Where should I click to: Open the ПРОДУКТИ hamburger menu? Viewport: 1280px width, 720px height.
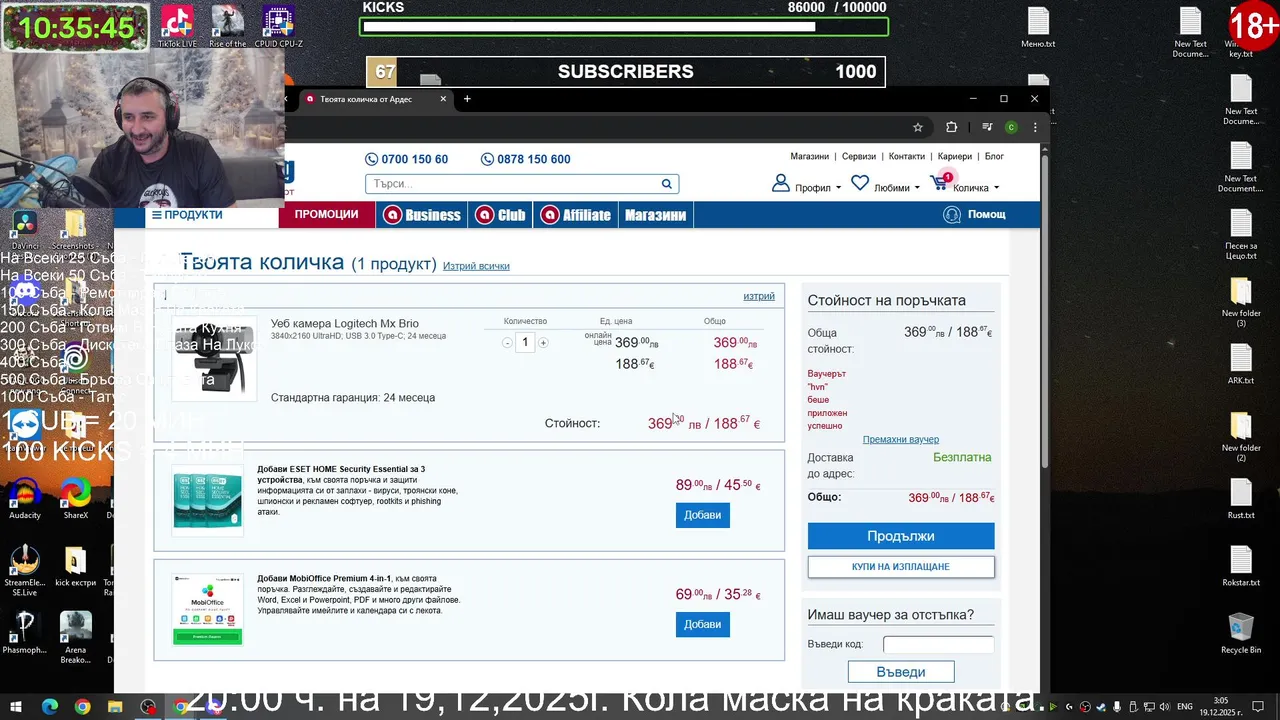[x=187, y=215]
